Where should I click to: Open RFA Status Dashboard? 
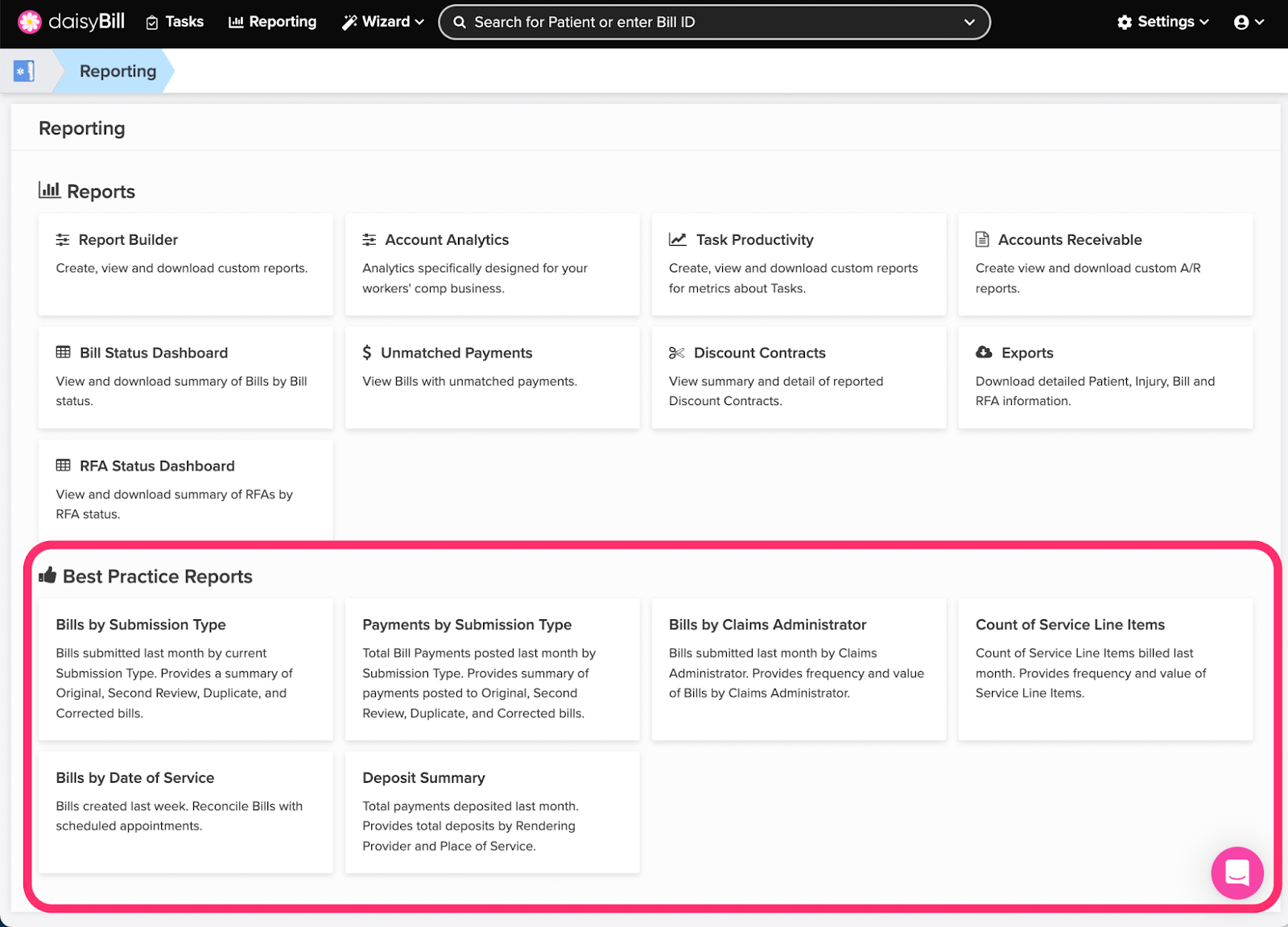pyautogui.click(x=186, y=490)
